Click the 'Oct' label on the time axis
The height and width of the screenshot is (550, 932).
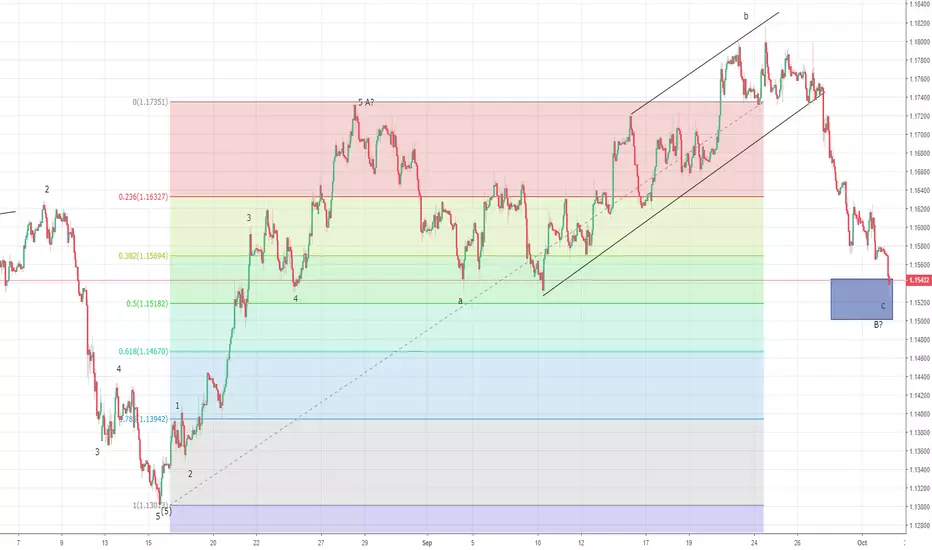pyautogui.click(x=862, y=543)
